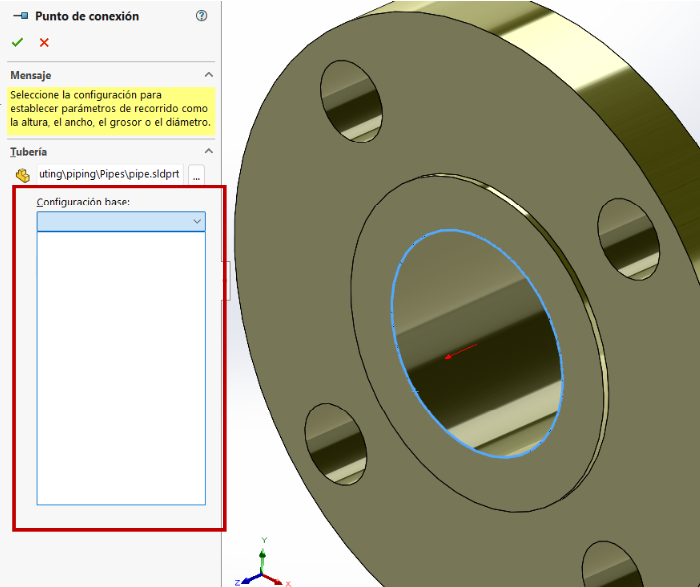Cancel with the red X icon

[x=44, y=42]
